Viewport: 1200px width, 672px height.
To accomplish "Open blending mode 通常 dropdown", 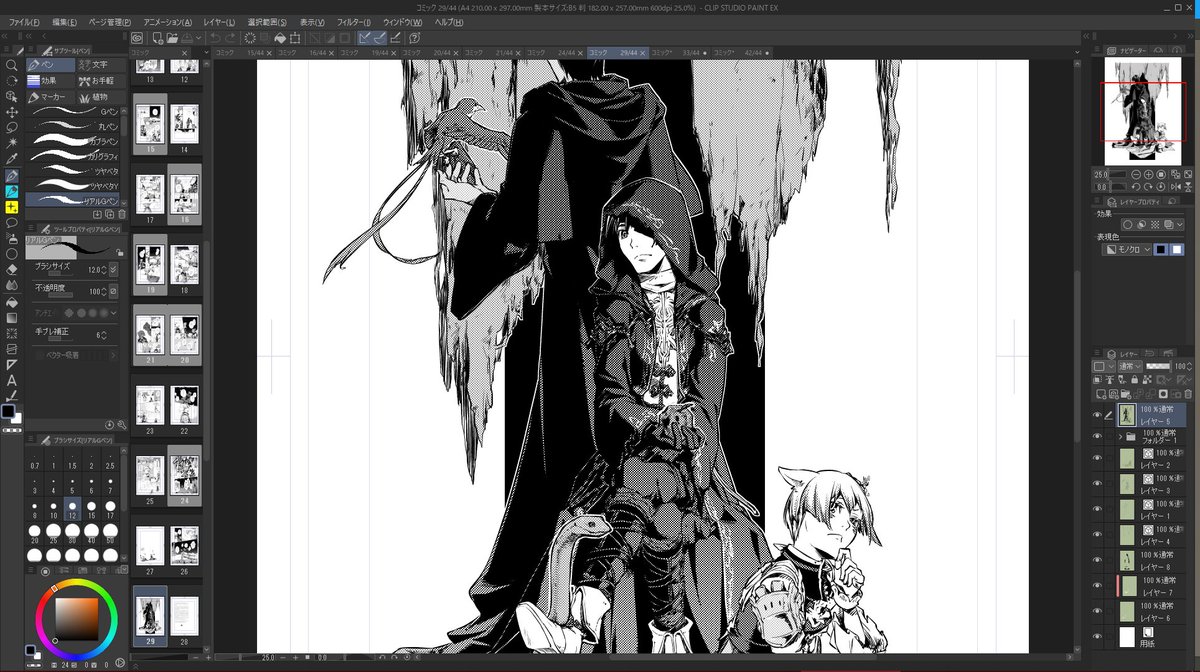I will (x=1130, y=367).
